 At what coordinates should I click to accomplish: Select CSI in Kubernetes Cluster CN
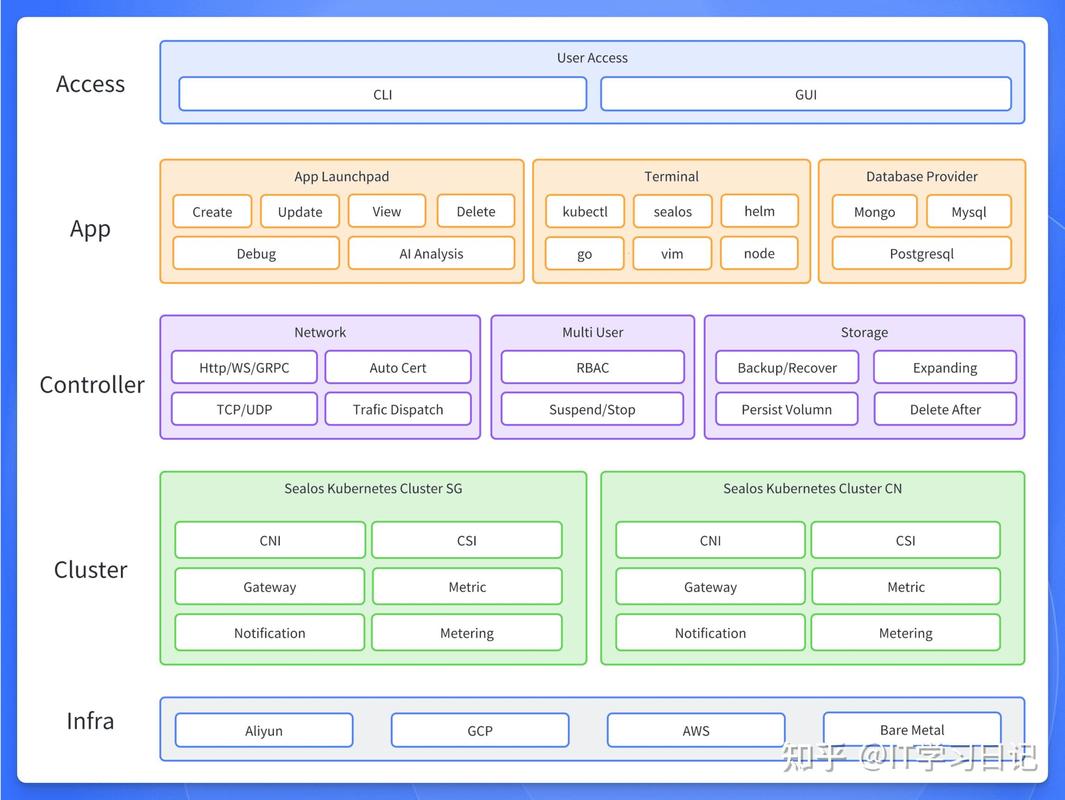[x=905, y=540]
